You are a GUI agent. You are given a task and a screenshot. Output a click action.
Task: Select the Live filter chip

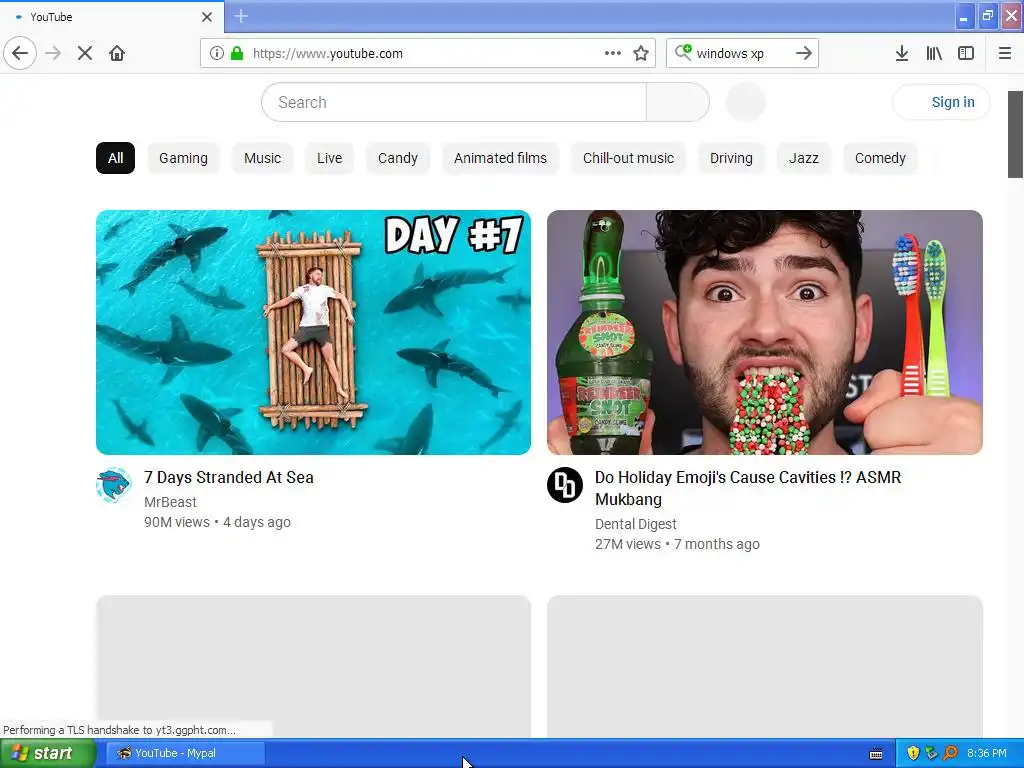pos(329,158)
